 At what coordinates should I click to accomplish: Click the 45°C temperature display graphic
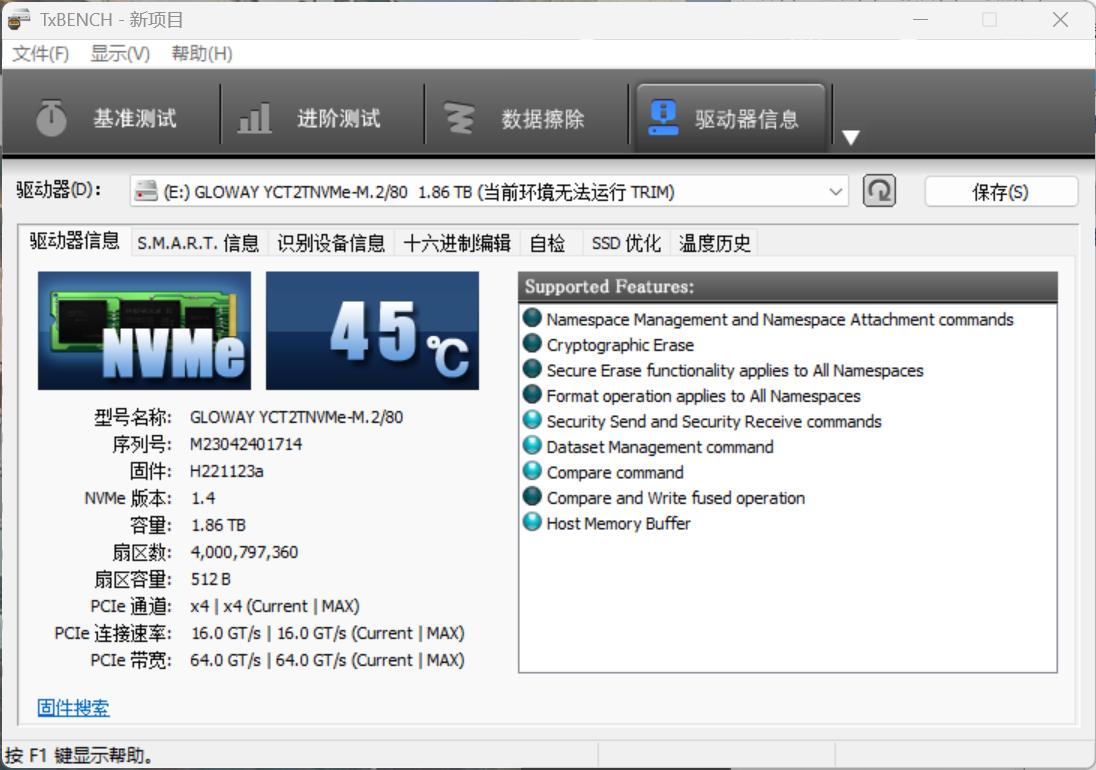pos(371,330)
